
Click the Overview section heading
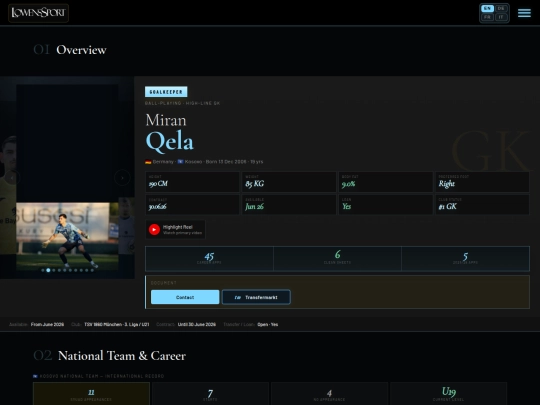pos(81,50)
